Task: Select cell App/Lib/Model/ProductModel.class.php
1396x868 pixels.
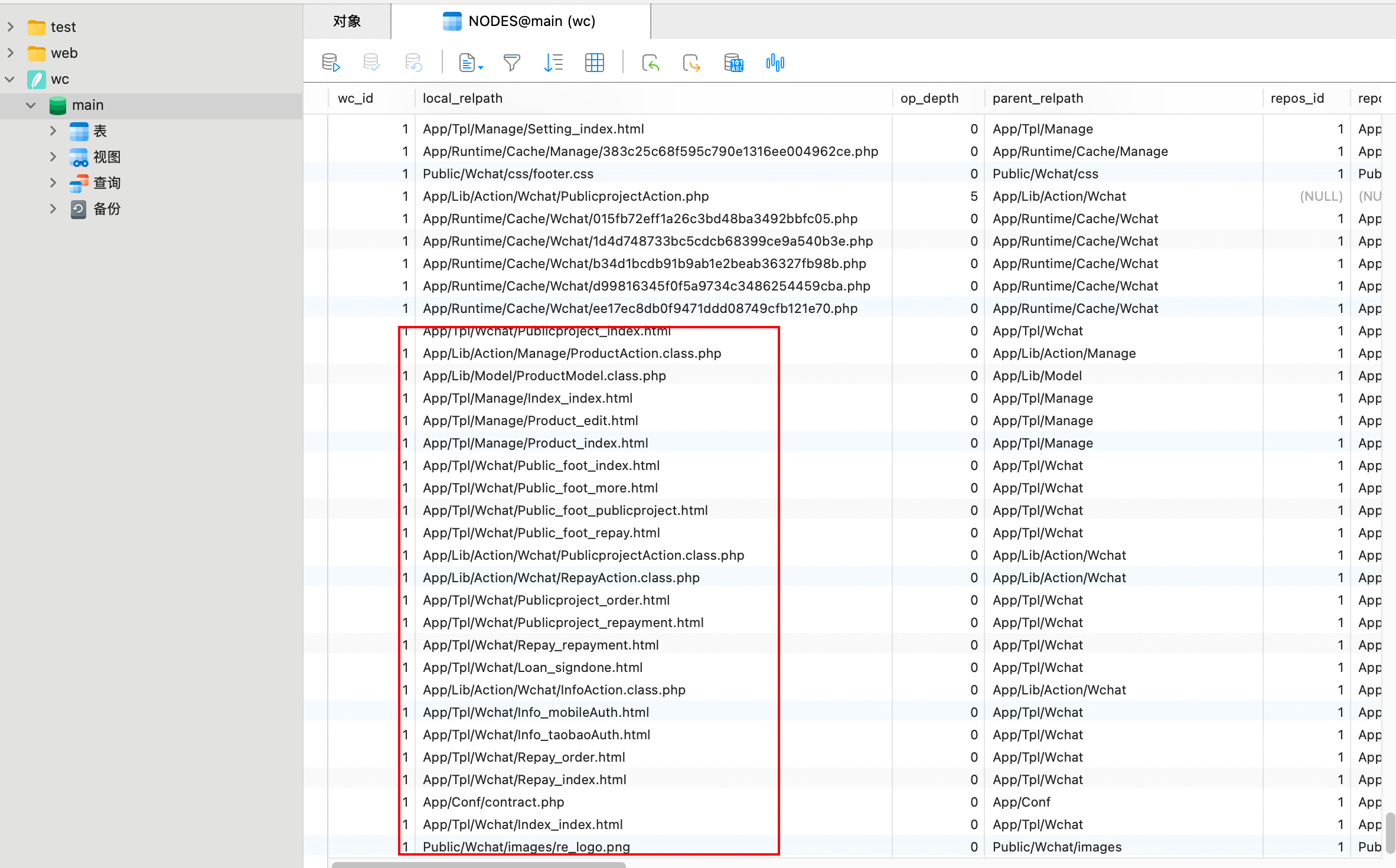Action: click(653, 376)
